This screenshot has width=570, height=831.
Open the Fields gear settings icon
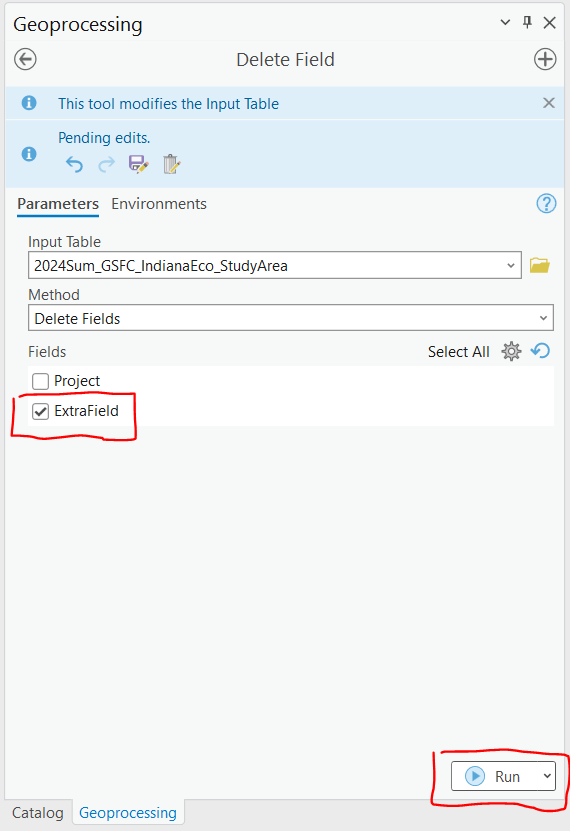511,351
